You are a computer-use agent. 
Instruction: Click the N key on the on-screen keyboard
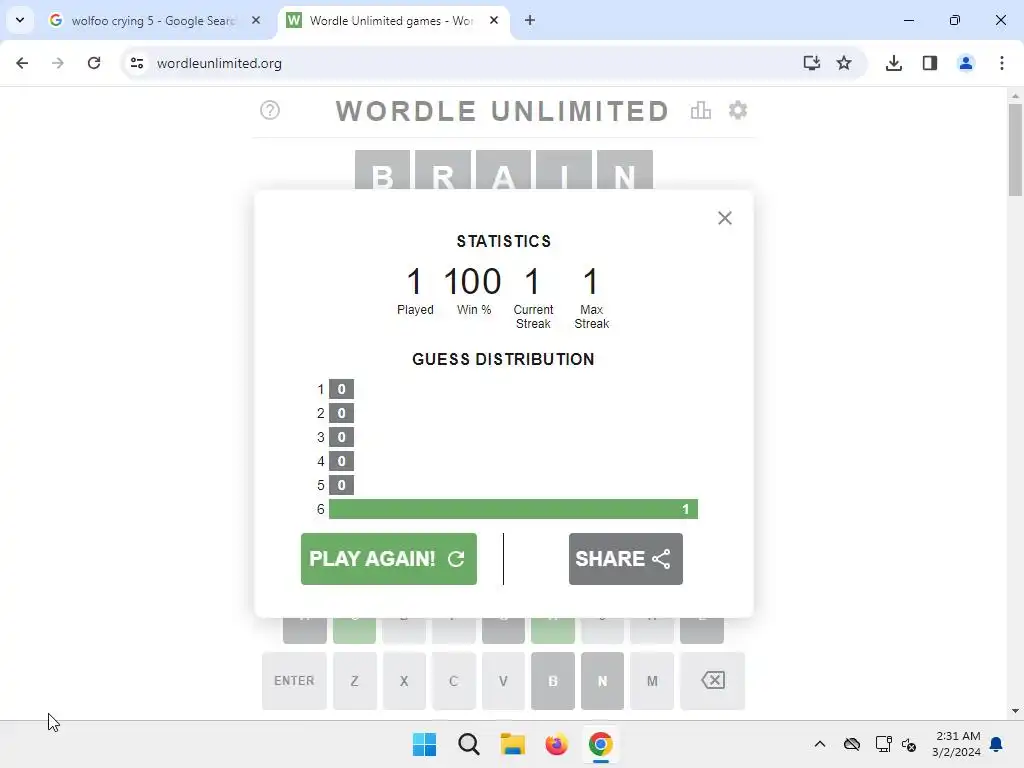603,680
